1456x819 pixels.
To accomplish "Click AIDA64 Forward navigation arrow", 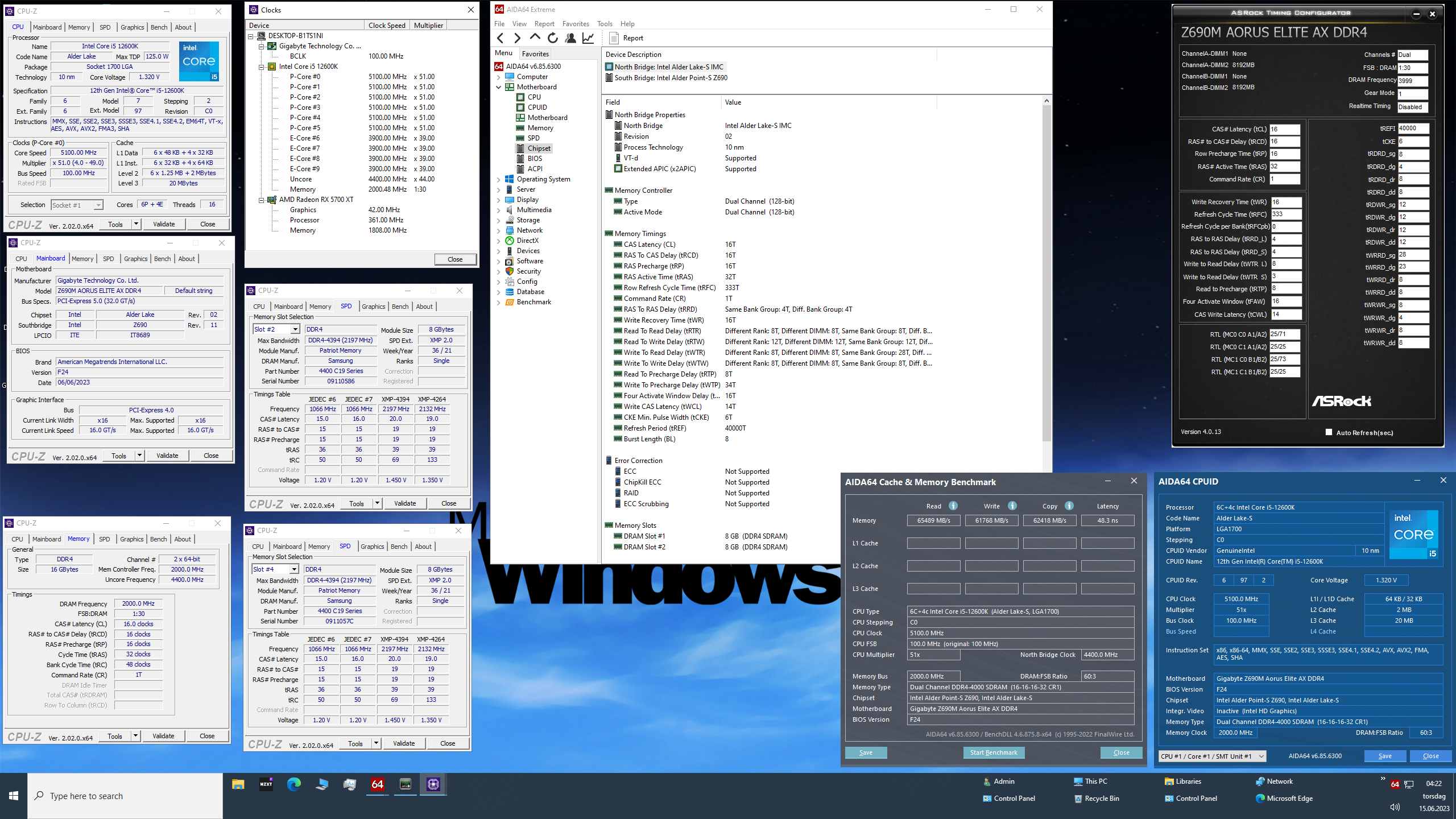I will (517, 38).
